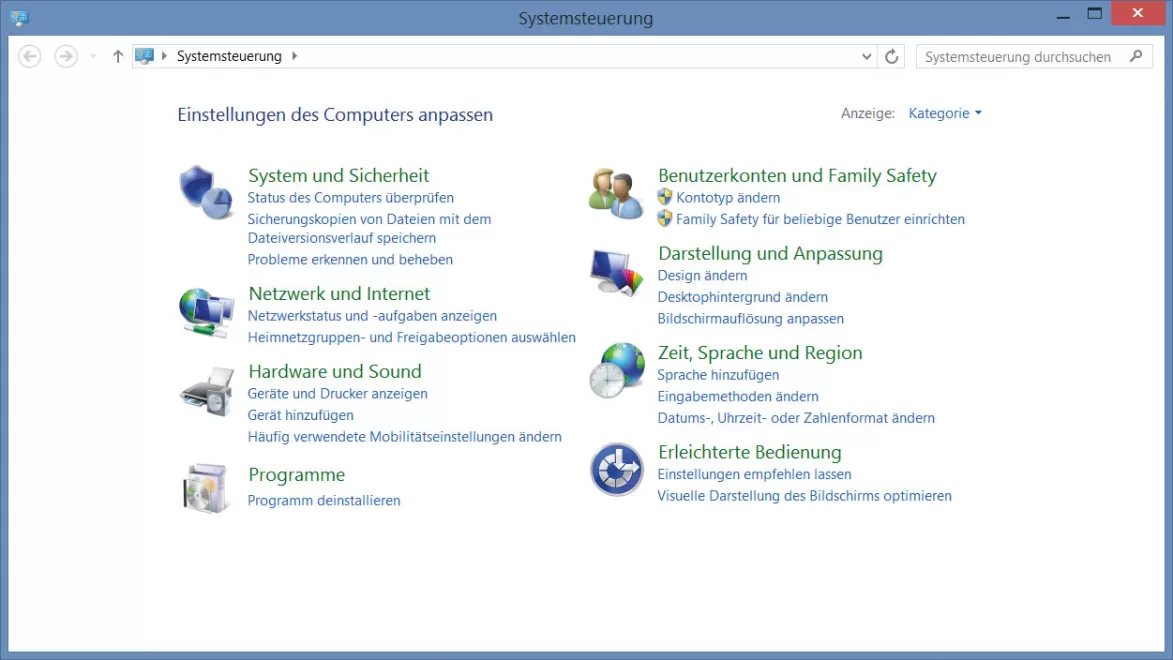Click the forward arrow navigation button
Viewport: 1173px width, 660px height.
66,56
